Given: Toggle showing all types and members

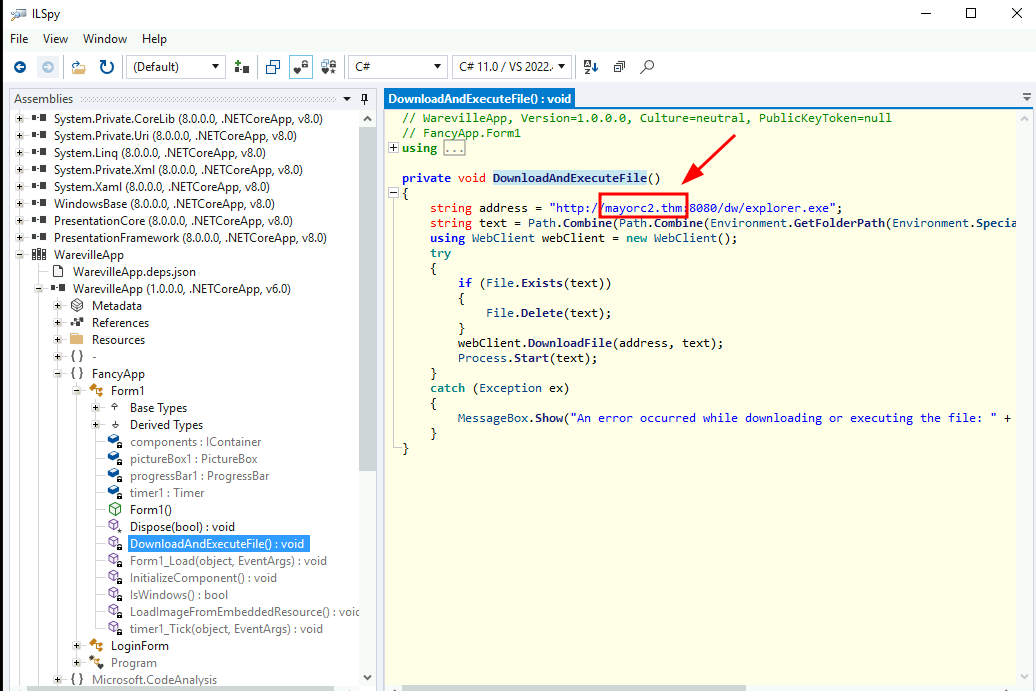Looking at the screenshot, I should click(x=328, y=67).
